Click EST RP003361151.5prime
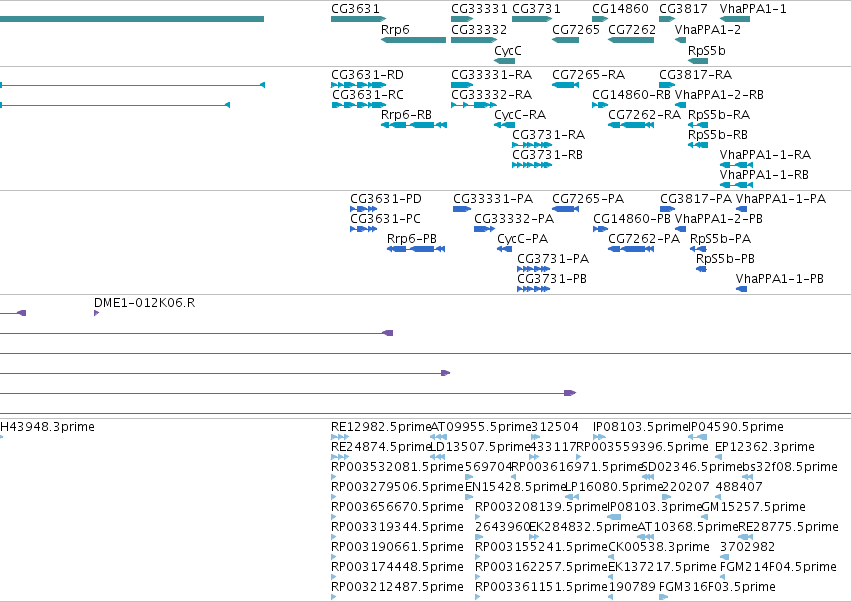This screenshot has width=851, height=602. [x=541, y=586]
